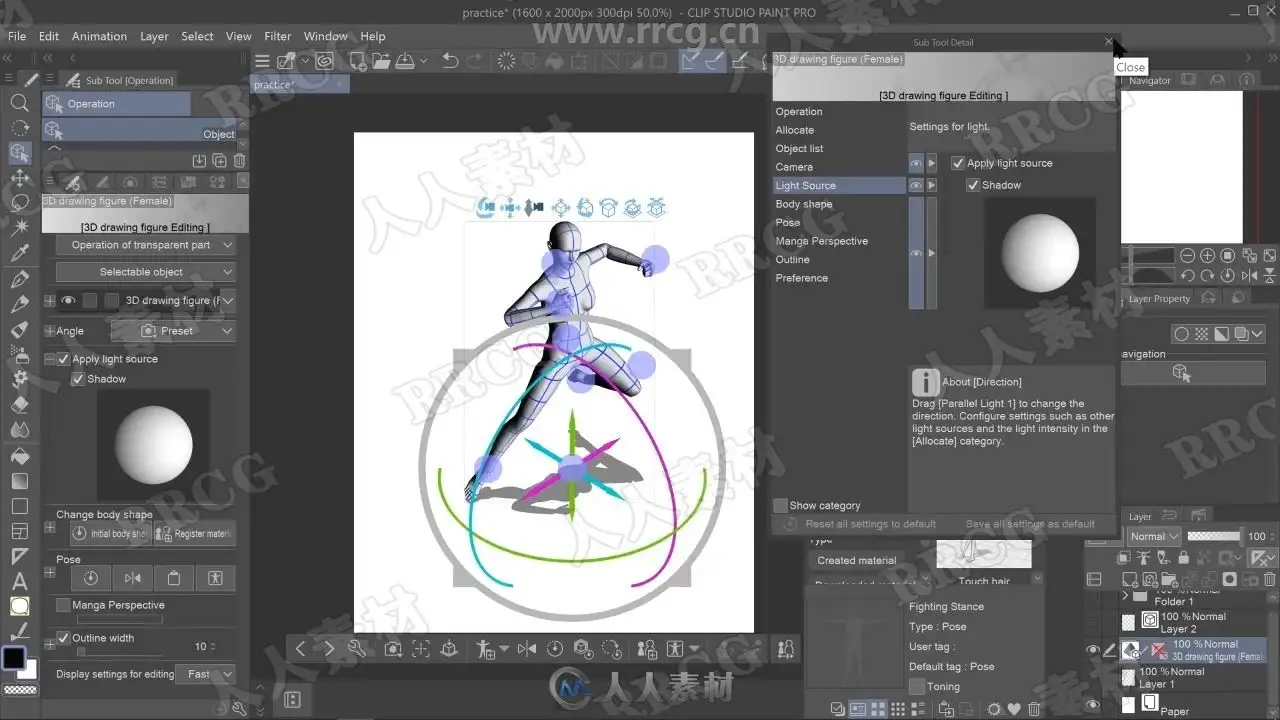1280x720 pixels.
Task: Select the Operation object tool in toolbar
Action: click(x=19, y=153)
